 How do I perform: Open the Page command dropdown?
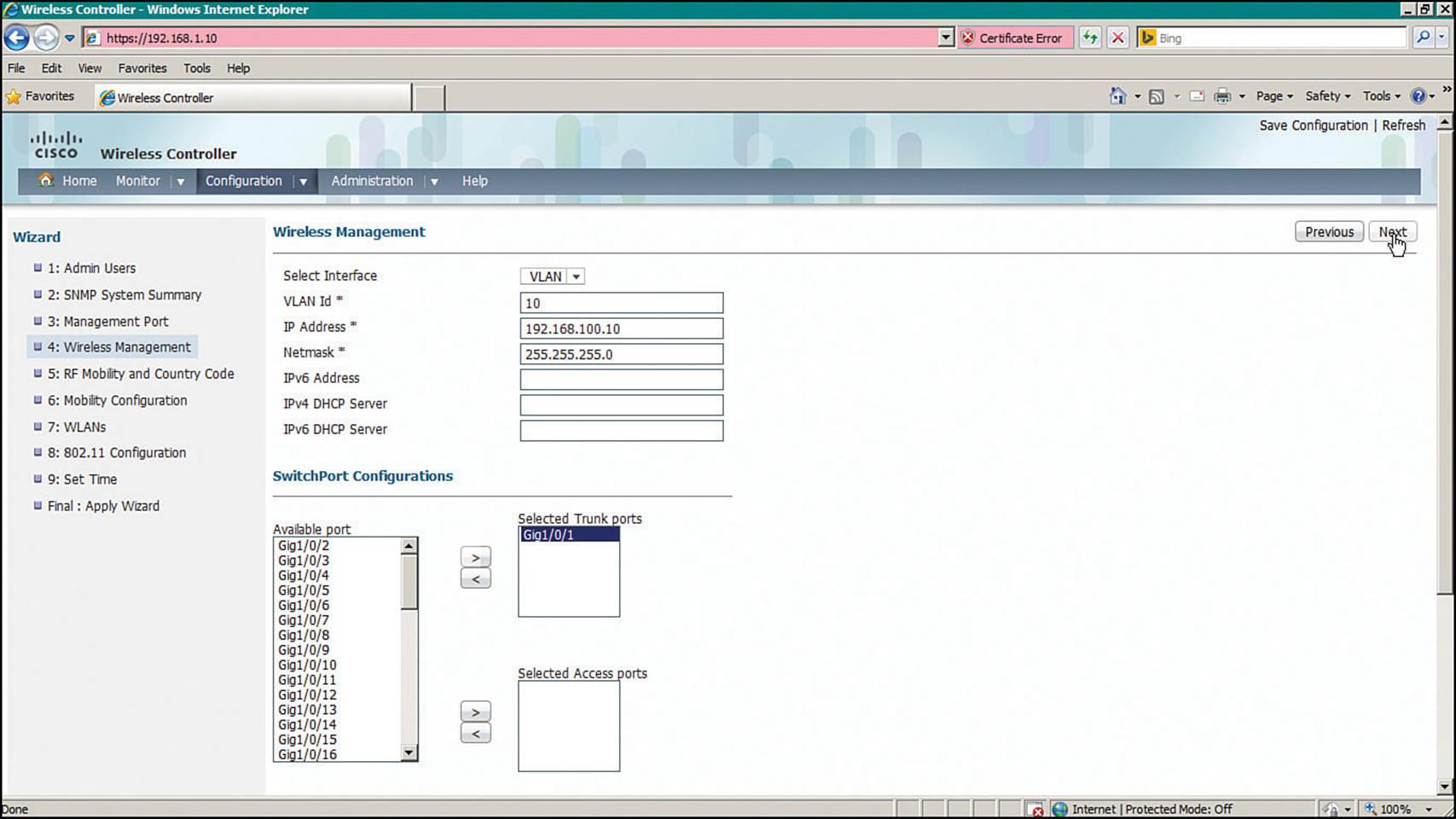[1274, 96]
